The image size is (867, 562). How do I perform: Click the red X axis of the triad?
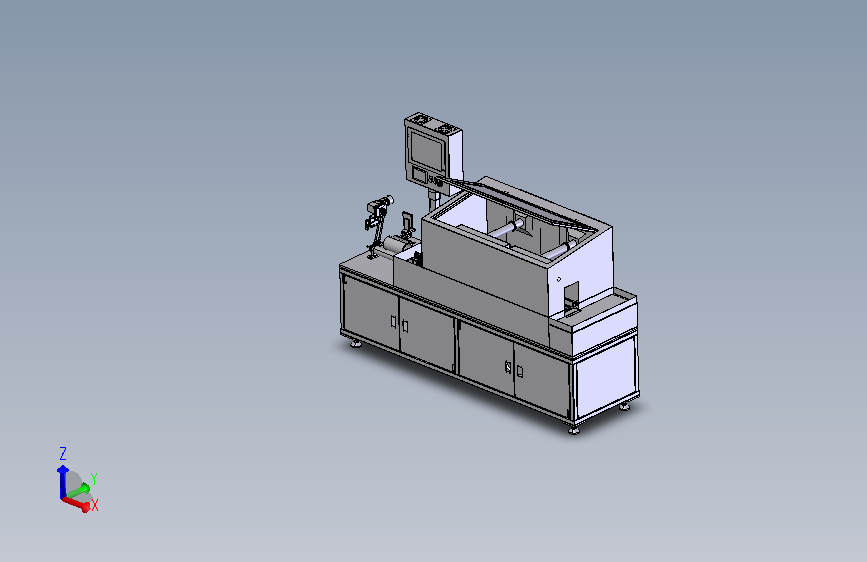(x=76, y=503)
